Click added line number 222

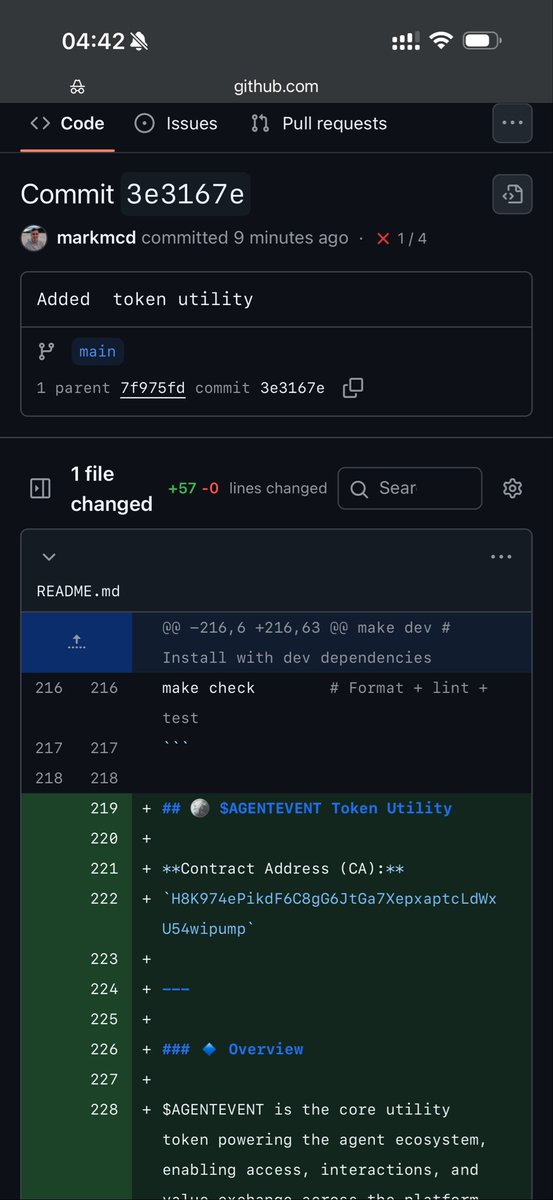pyautogui.click(x=104, y=898)
